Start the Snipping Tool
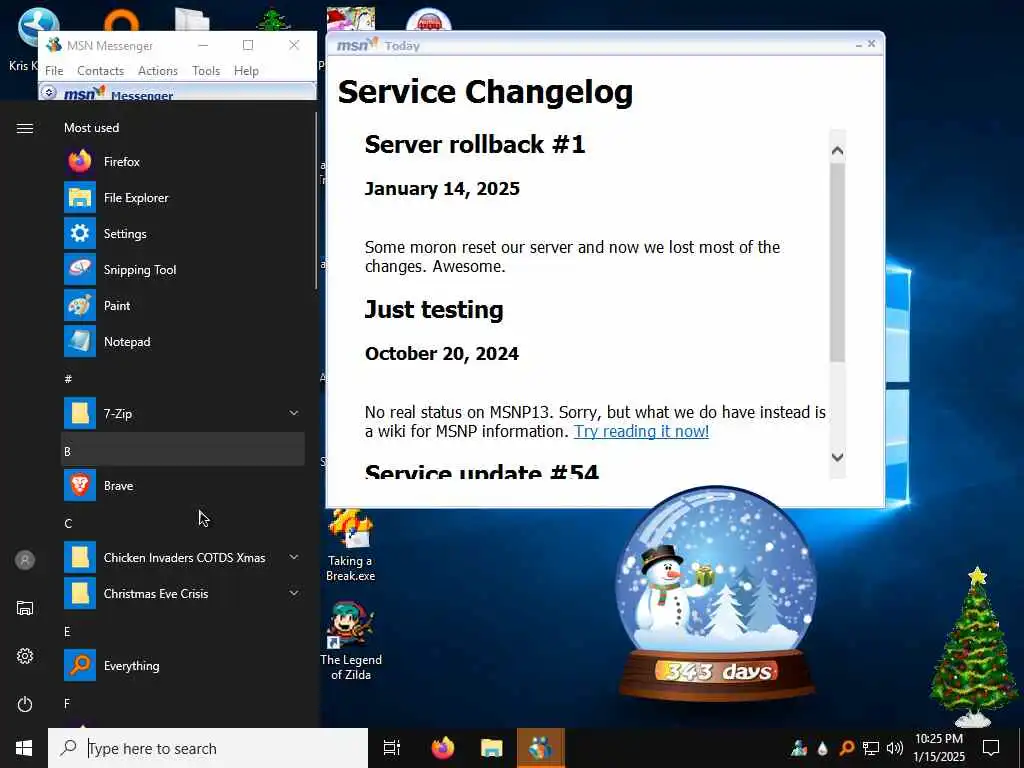The image size is (1024, 768). (x=183, y=269)
